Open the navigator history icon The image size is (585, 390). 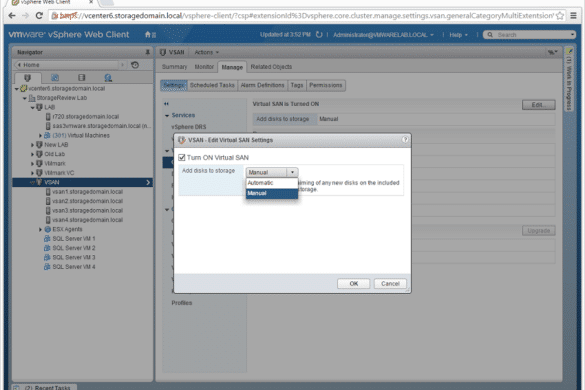tap(135, 65)
